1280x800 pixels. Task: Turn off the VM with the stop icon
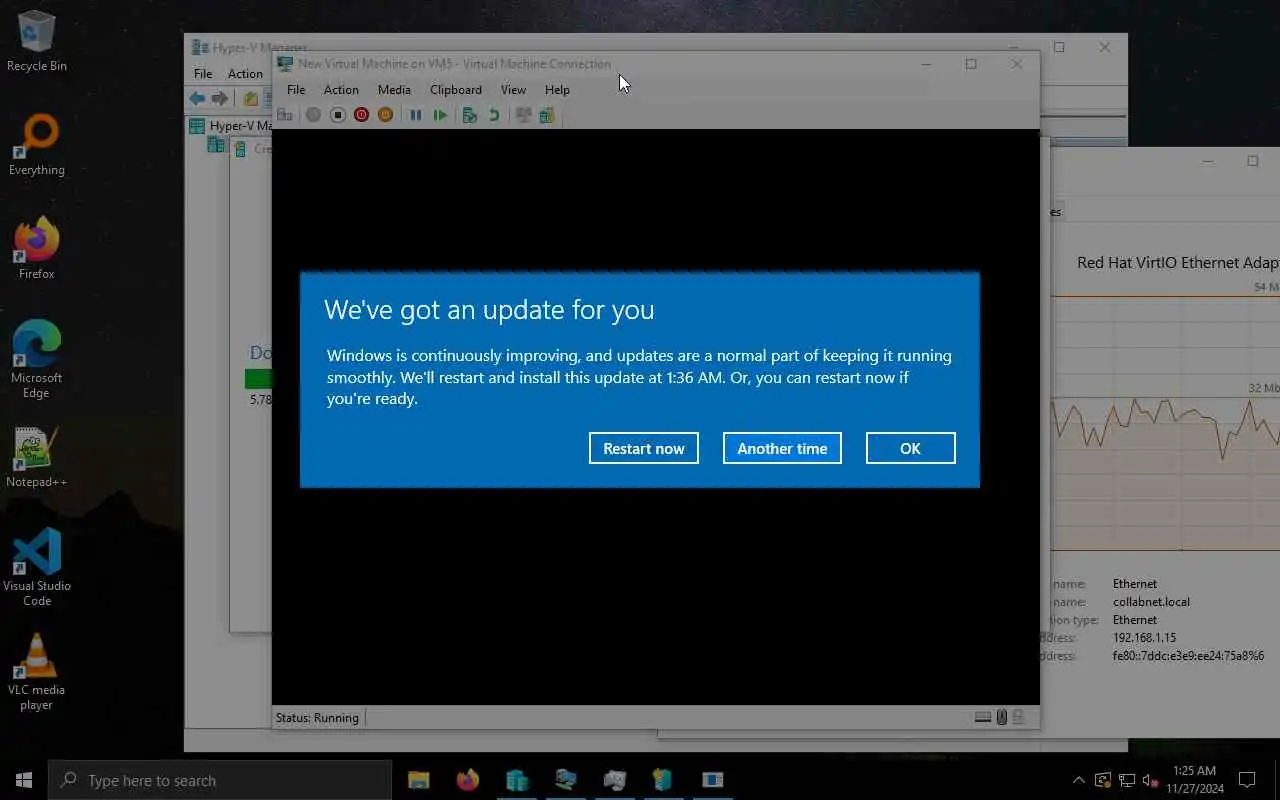point(338,115)
